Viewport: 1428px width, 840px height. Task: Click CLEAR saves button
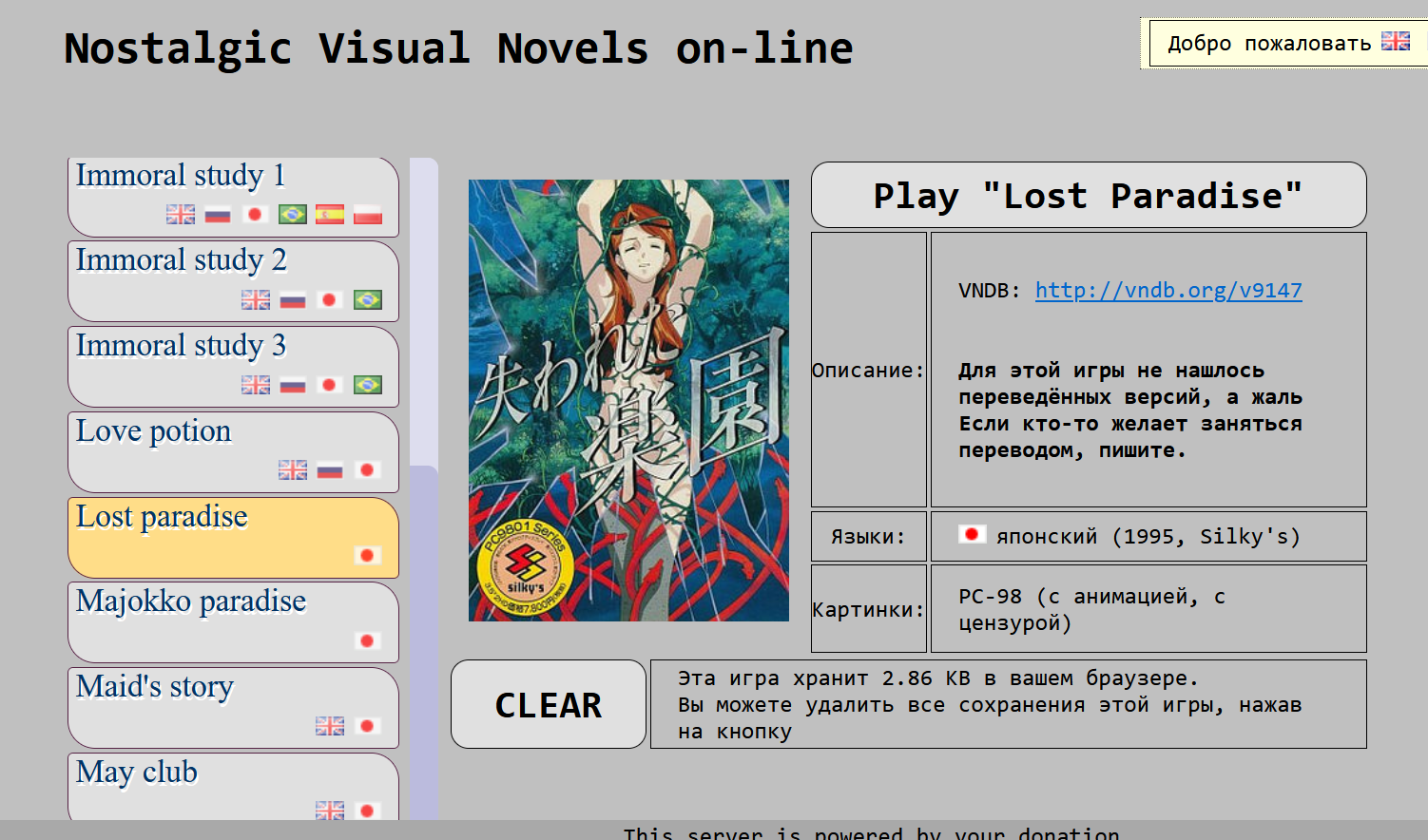click(549, 704)
